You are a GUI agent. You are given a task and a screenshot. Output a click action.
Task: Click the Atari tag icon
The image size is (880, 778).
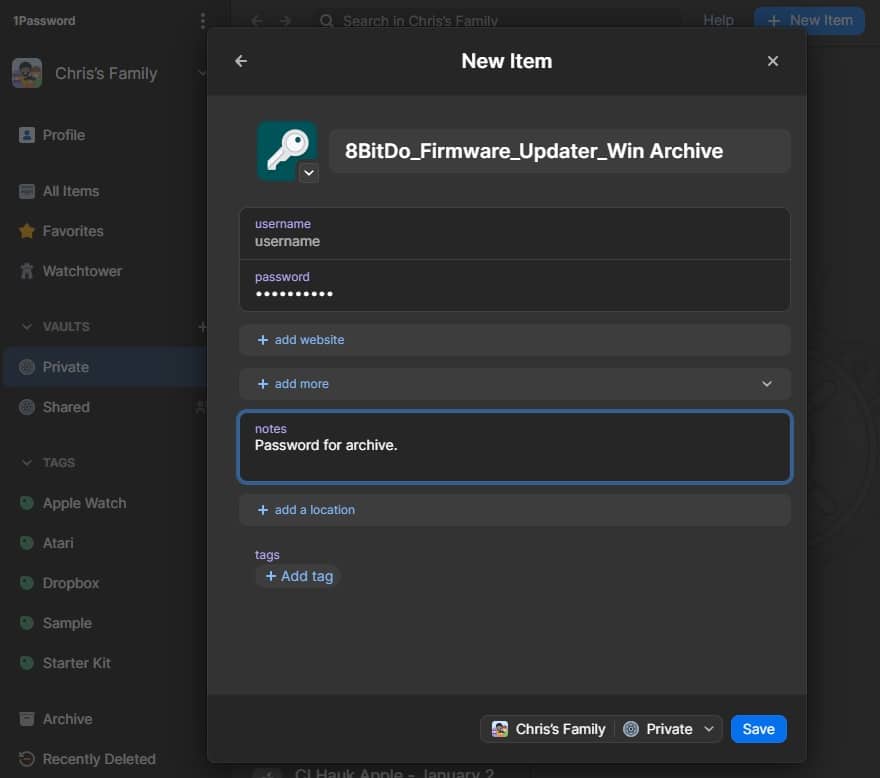tap(26, 543)
